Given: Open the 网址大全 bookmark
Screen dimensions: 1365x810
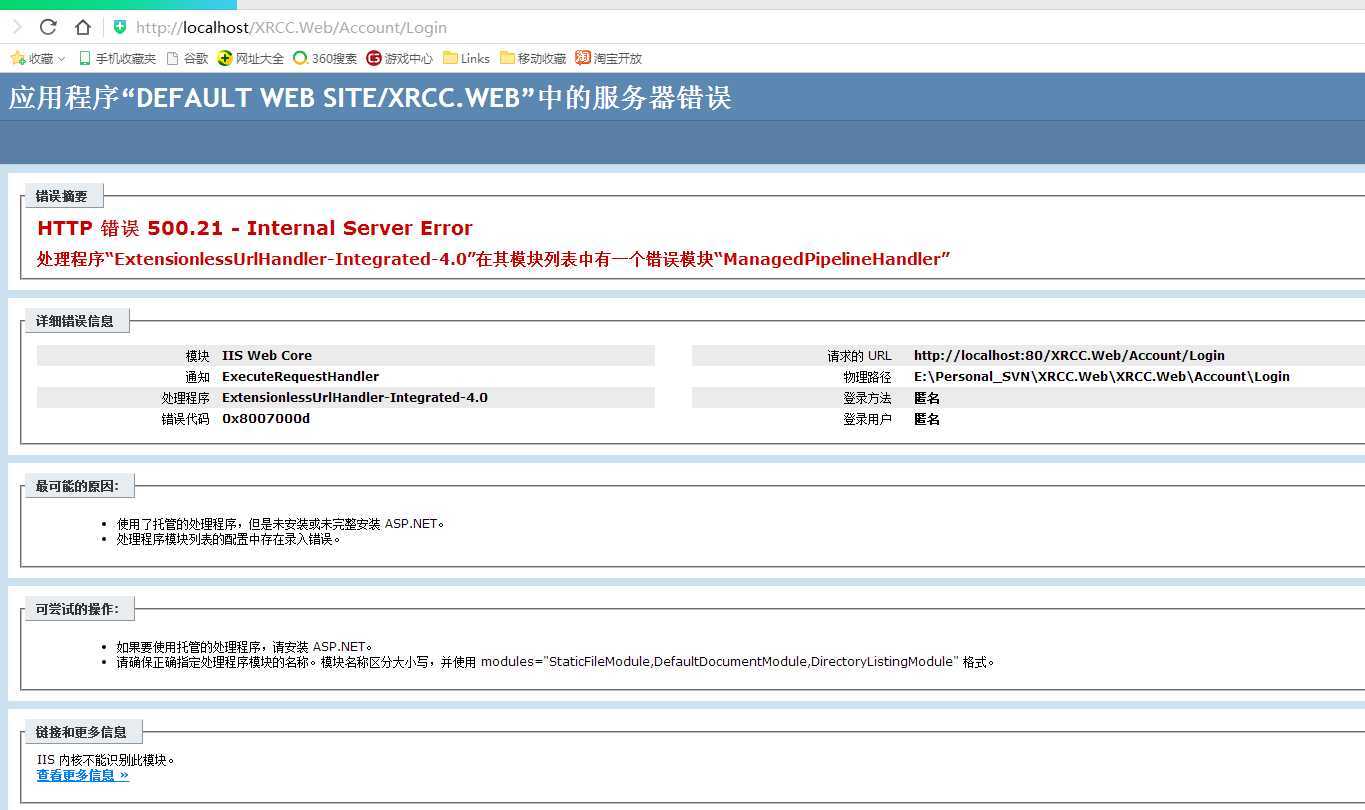Looking at the screenshot, I should click(250, 58).
